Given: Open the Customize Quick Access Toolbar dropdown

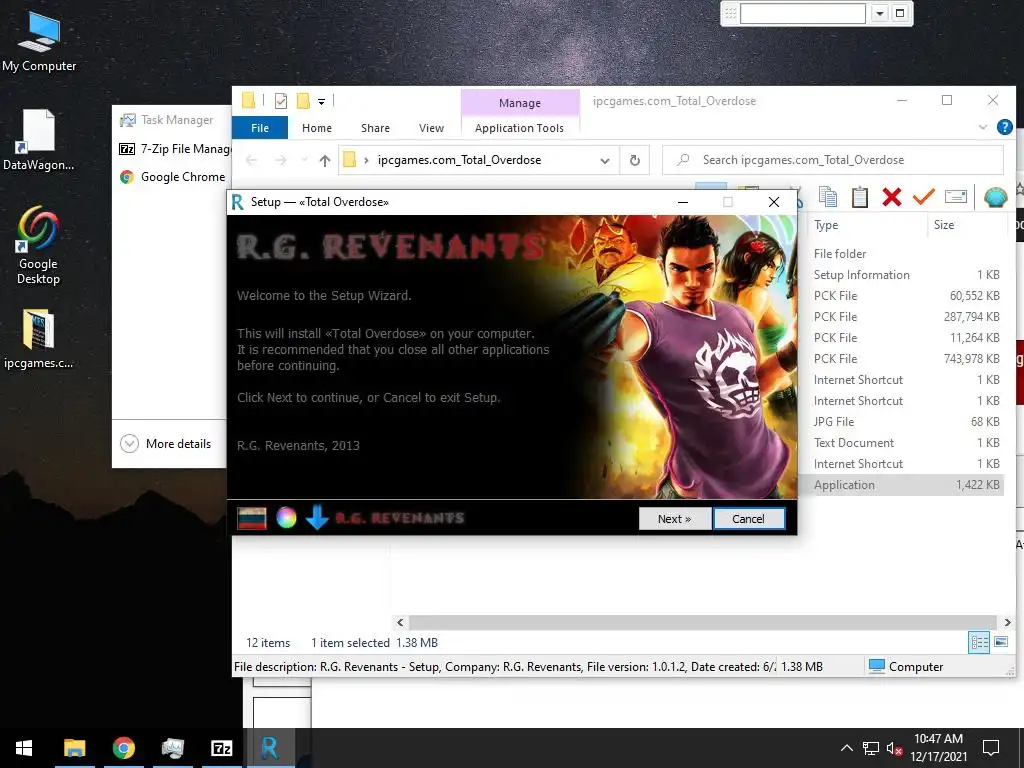Looking at the screenshot, I should tap(321, 101).
